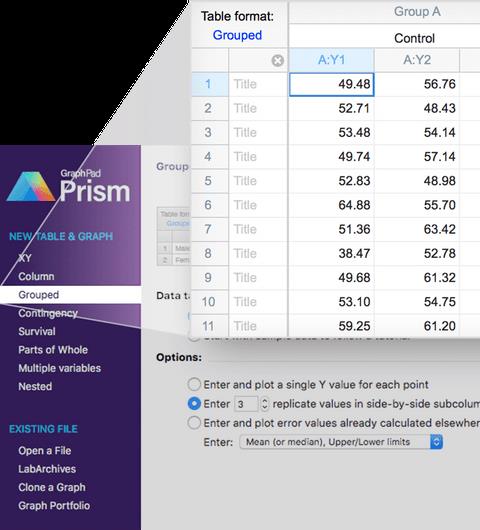480x530 pixels.
Task: Click the cell containing 49.48
Action: tap(332, 84)
